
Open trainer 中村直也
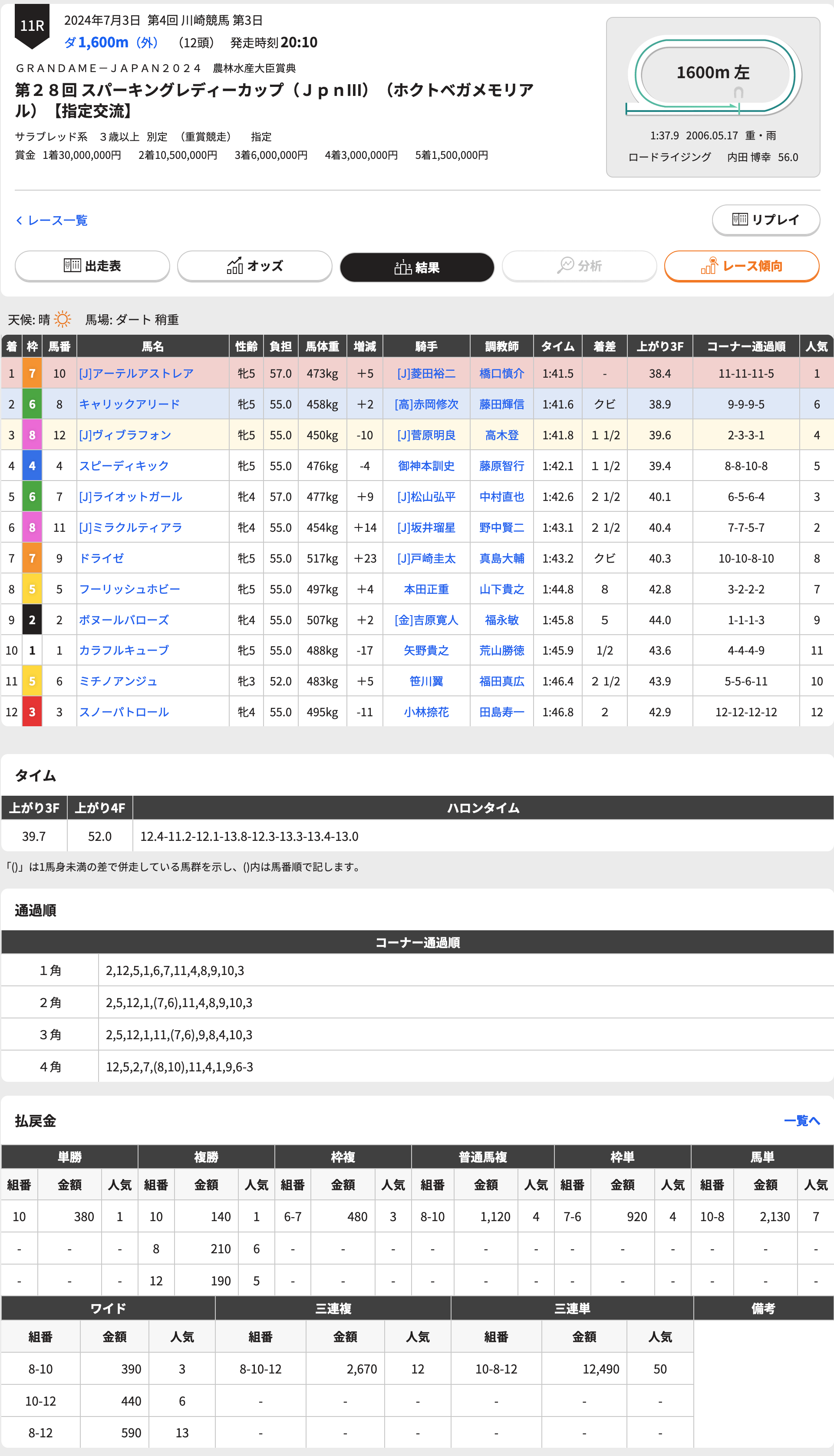[x=502, y=497]
